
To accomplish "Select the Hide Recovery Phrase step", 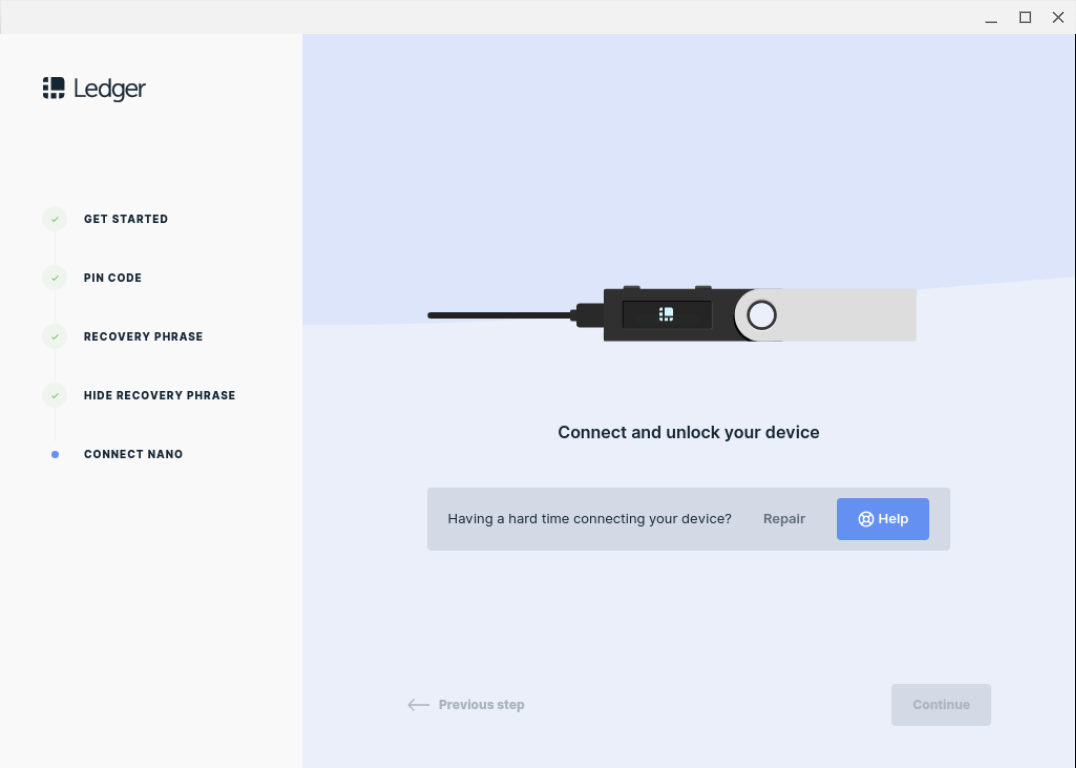I will [x=159, y=395].
